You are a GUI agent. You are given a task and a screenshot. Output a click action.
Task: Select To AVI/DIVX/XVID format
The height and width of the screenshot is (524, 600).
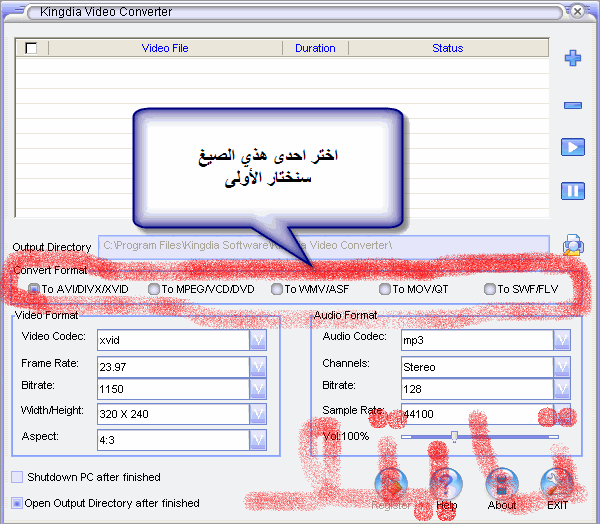[x=34, y=289]
